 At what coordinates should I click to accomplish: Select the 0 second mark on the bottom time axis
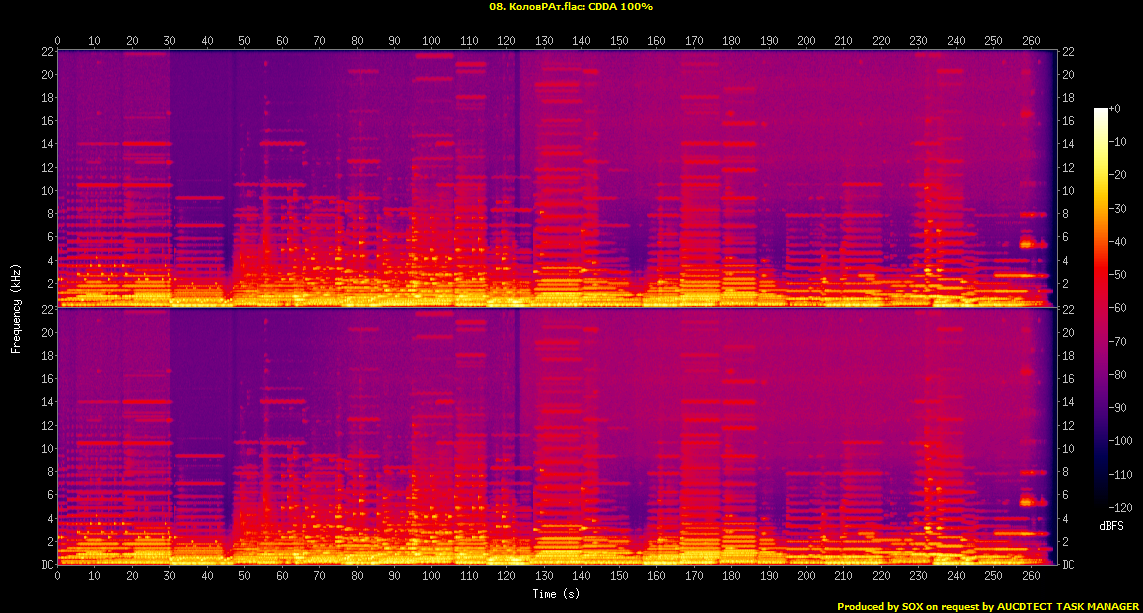click(58, 576)
